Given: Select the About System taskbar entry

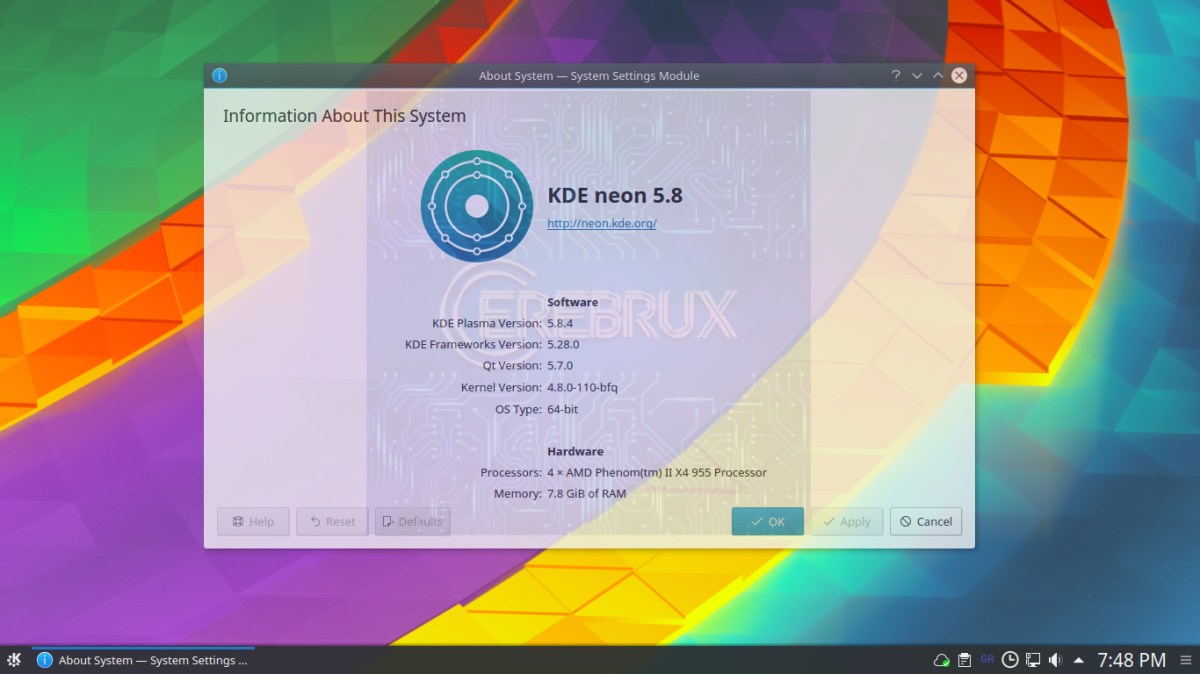Looking at the screenshot, I should pyautogui.click(x=140, y=660).
